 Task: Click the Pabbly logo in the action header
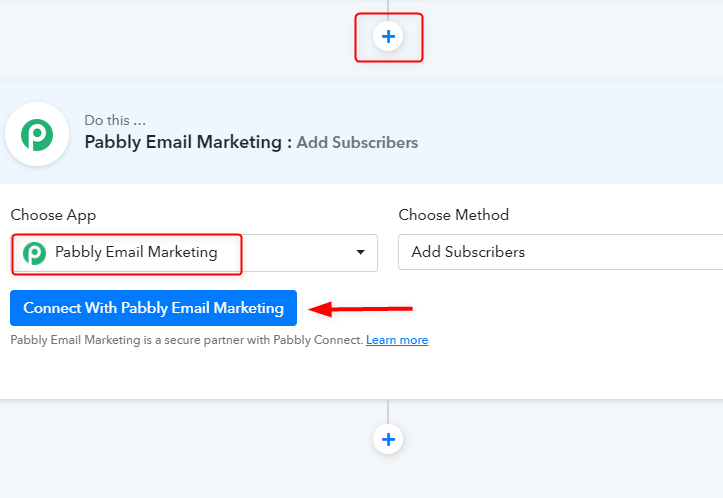37,134
